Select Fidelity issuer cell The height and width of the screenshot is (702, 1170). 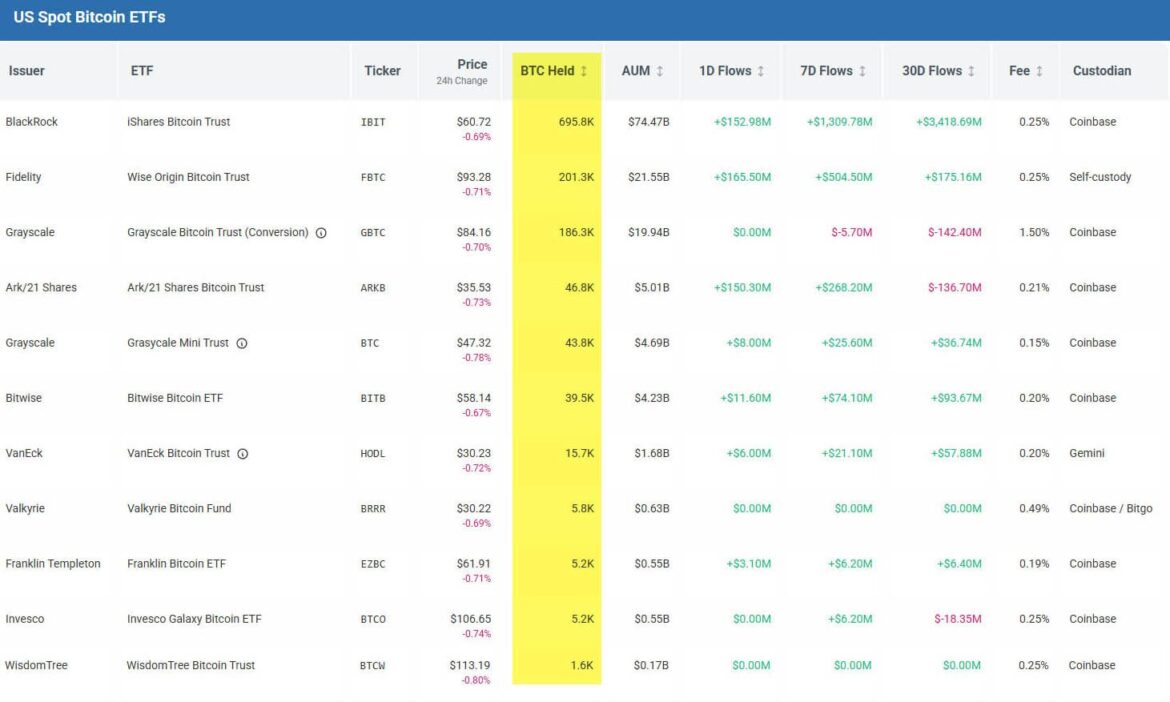click(x=23, y=177)
